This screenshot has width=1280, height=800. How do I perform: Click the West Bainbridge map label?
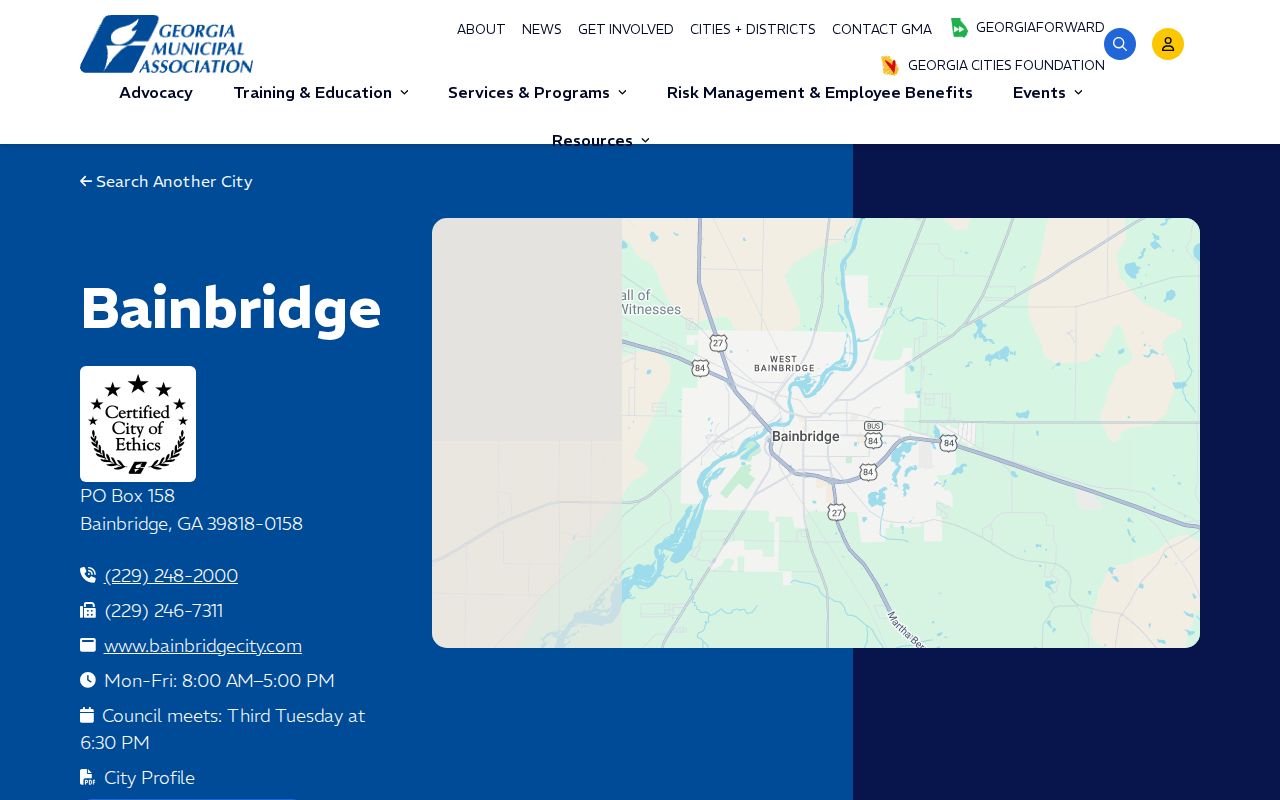point(784,363)
